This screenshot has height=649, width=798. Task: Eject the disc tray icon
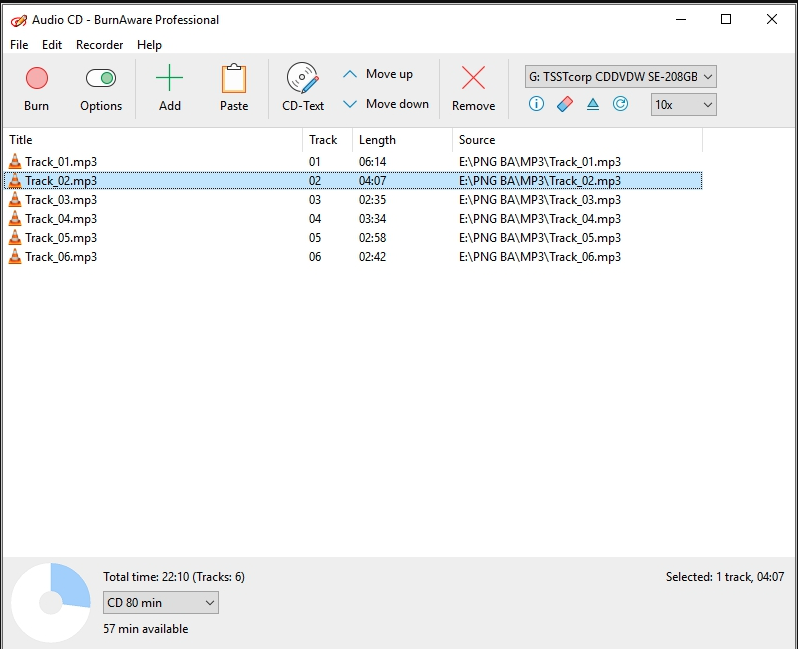[593, 104]
